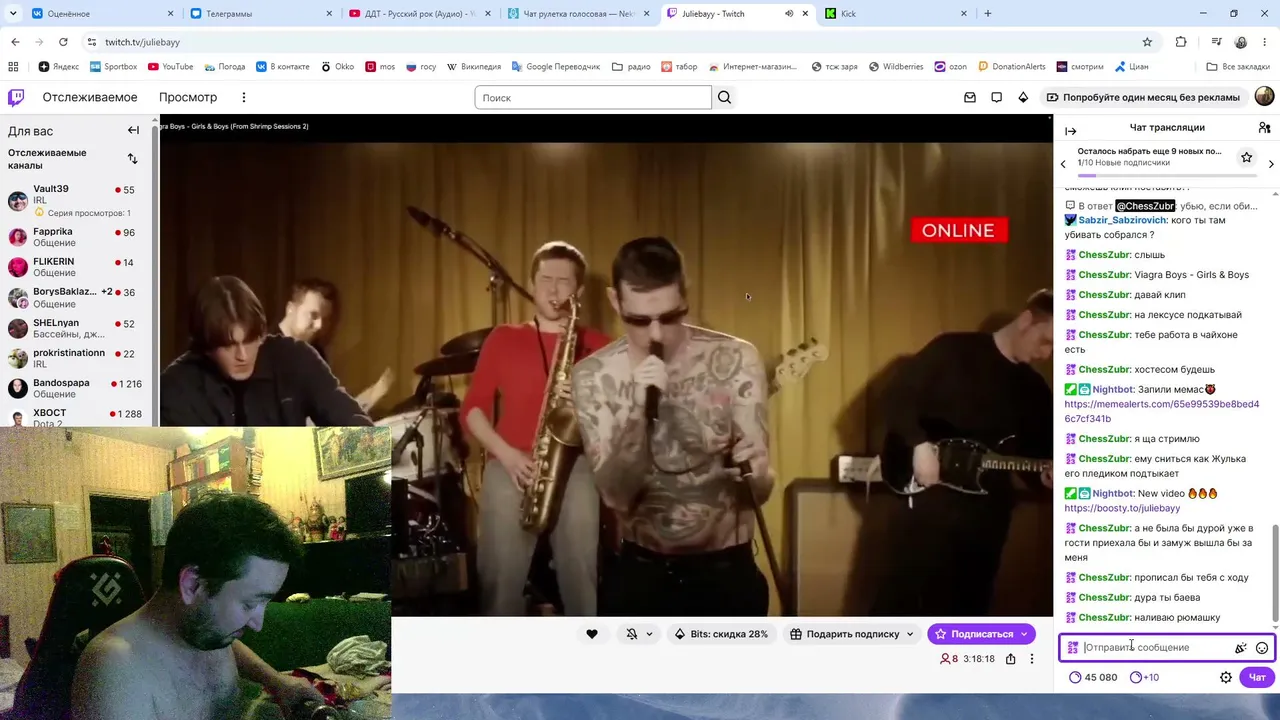Open the Bandospapa channel in sidebar
1280x720 pixels.
point(74,388)
